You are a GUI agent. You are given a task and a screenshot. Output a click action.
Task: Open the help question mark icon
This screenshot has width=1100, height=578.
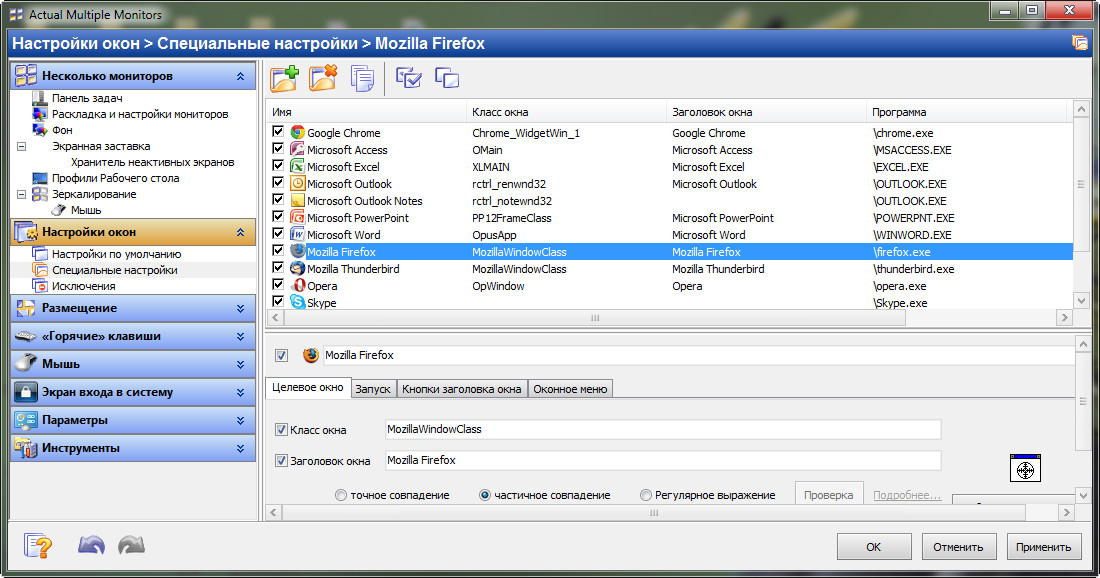pyautogui.click(x=37, y=546)
